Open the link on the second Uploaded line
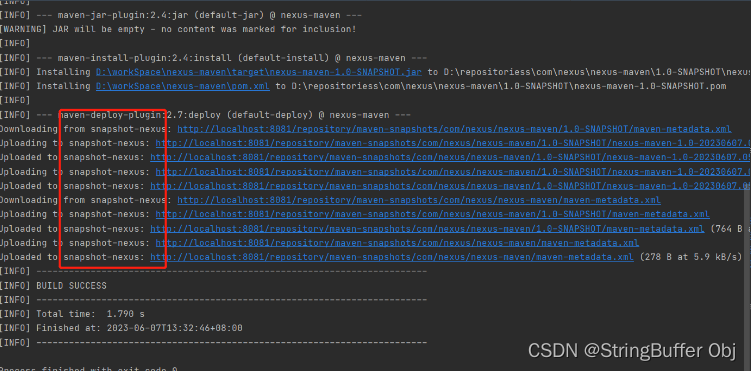Screen dimensions: 751x371 point(450,186)
